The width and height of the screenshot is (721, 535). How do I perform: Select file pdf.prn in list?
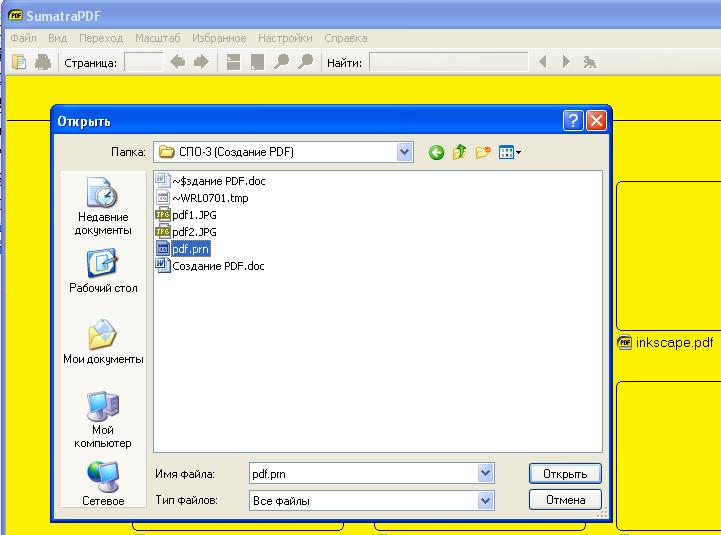click(183, 249)
